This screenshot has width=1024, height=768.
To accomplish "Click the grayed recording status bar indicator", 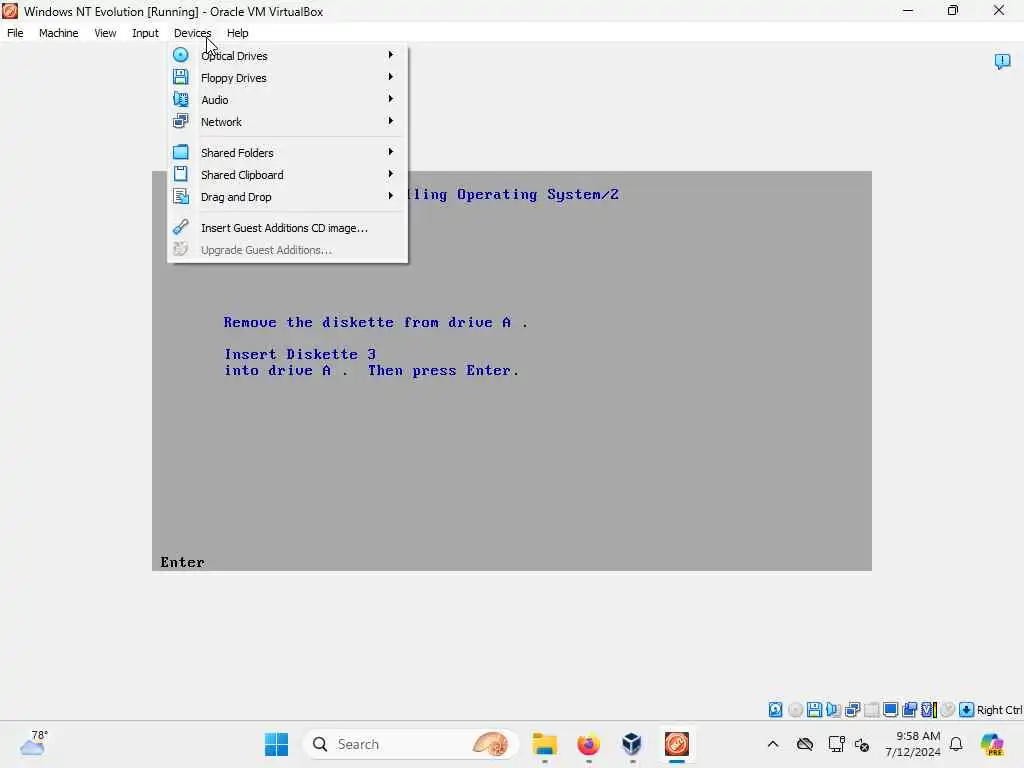I will (948, 710).
